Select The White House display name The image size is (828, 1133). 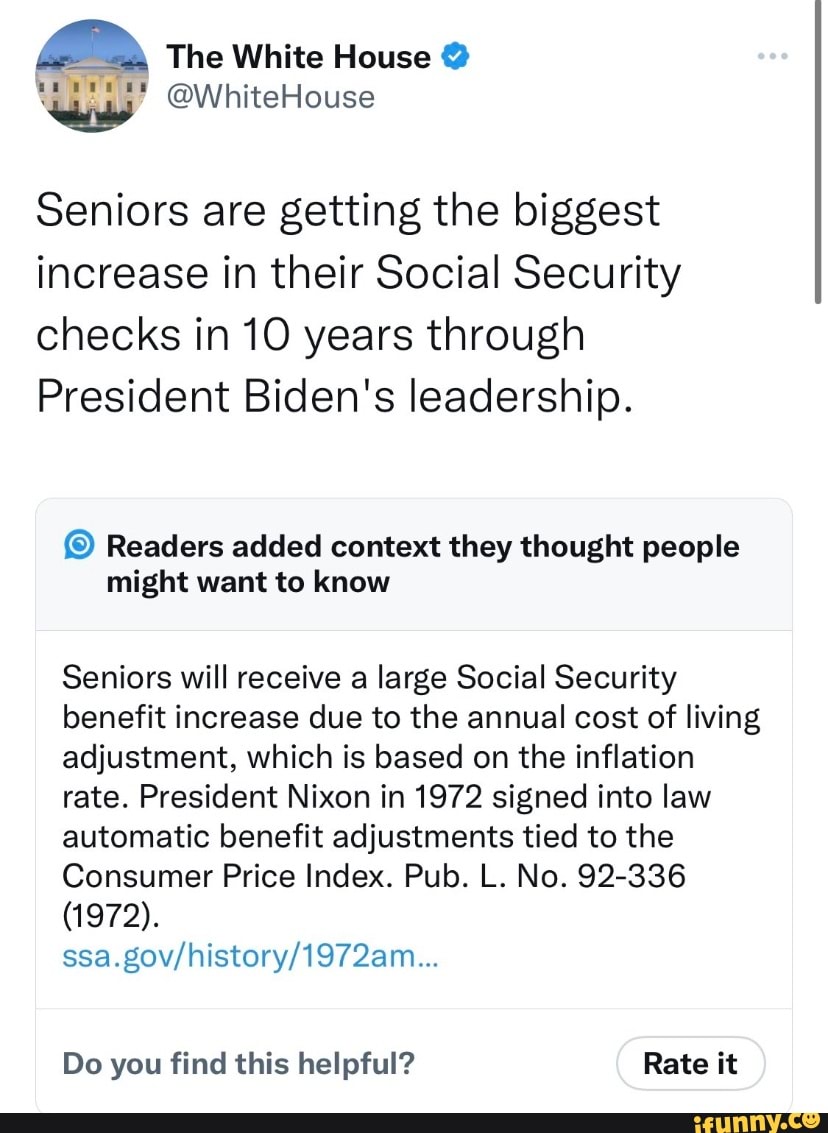[298, 56]
